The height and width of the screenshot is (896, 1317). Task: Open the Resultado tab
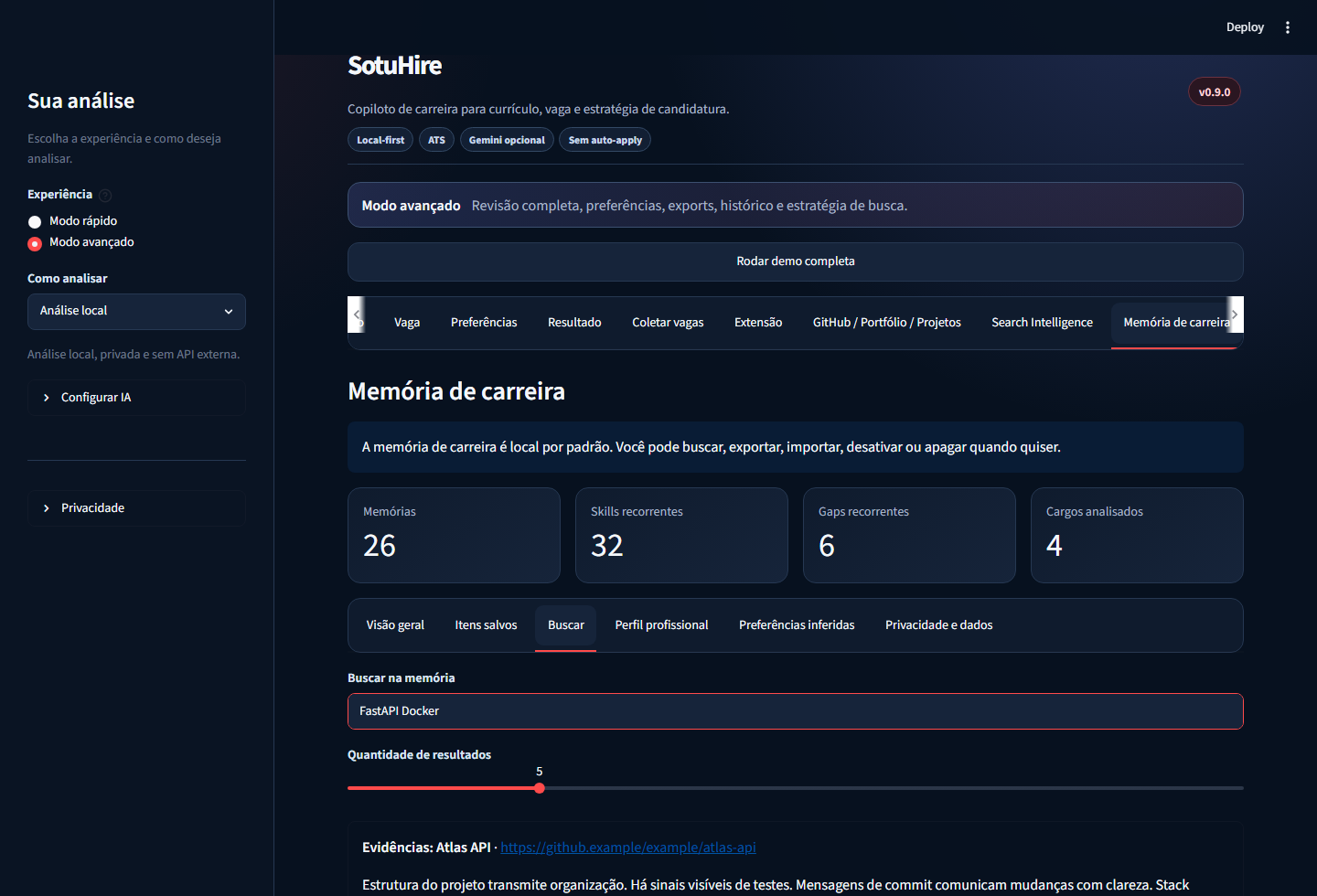[574, 323]
